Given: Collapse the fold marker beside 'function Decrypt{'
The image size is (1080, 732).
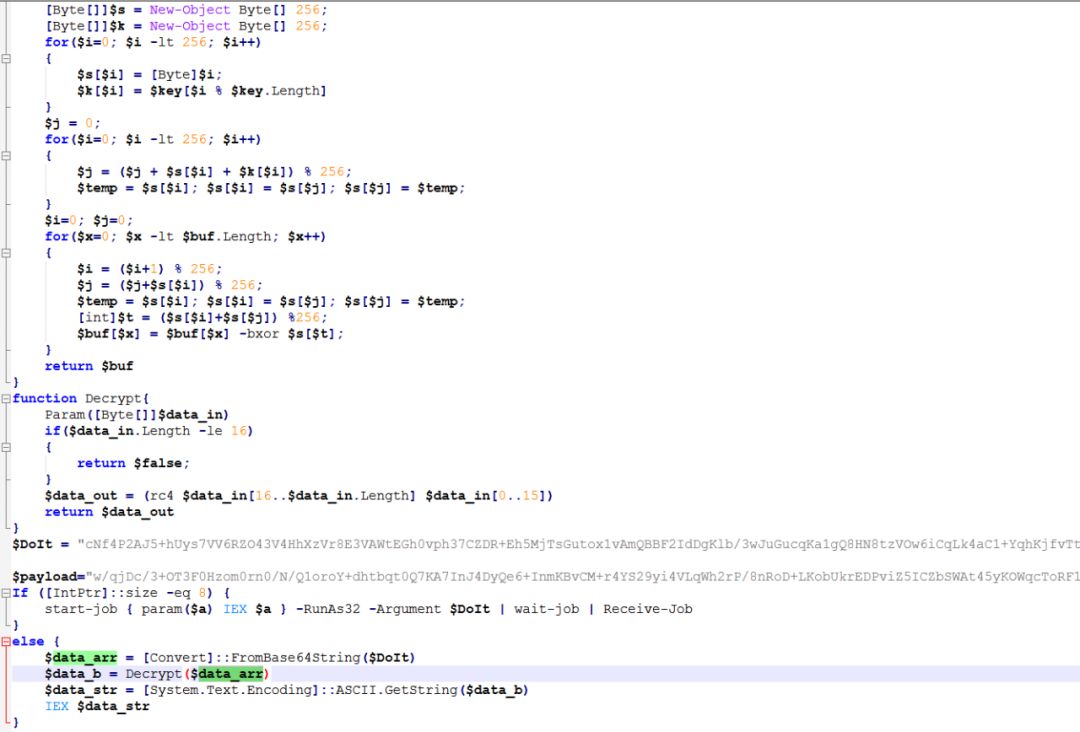Looking at the screenshot, I should click(6, 399).
